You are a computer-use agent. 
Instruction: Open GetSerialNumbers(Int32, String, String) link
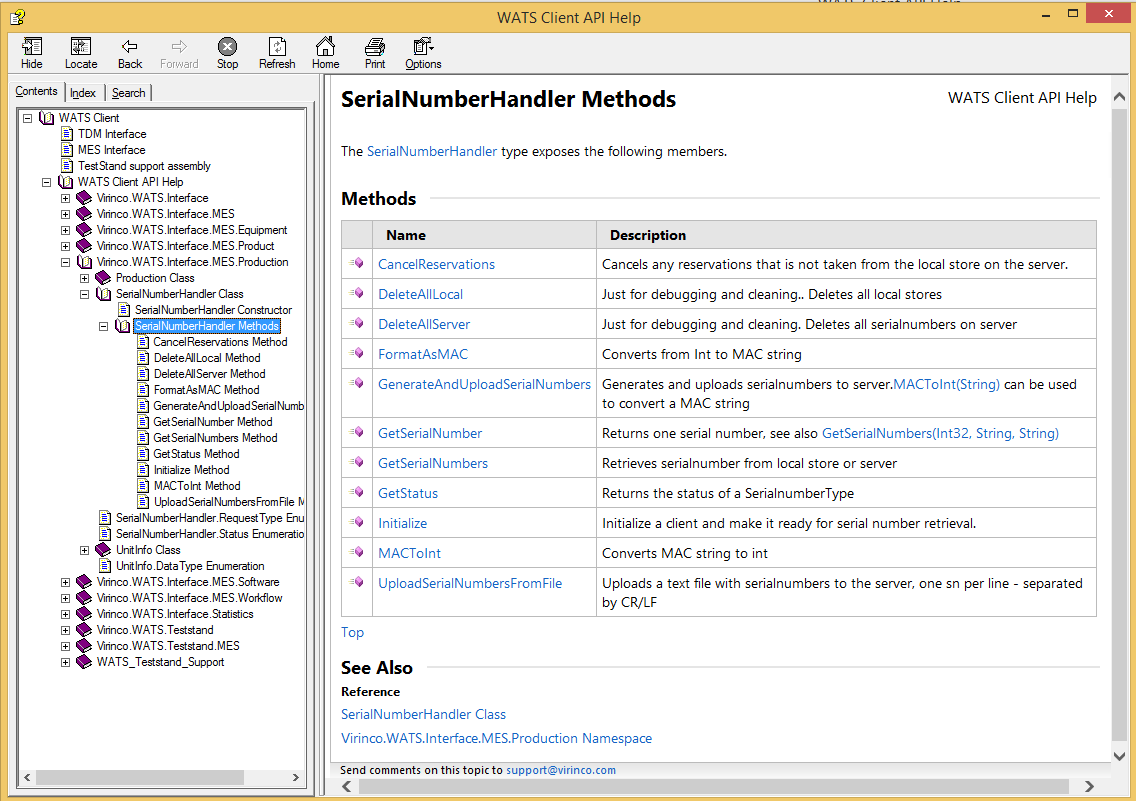pyautogui.click(x=940, y=433)
